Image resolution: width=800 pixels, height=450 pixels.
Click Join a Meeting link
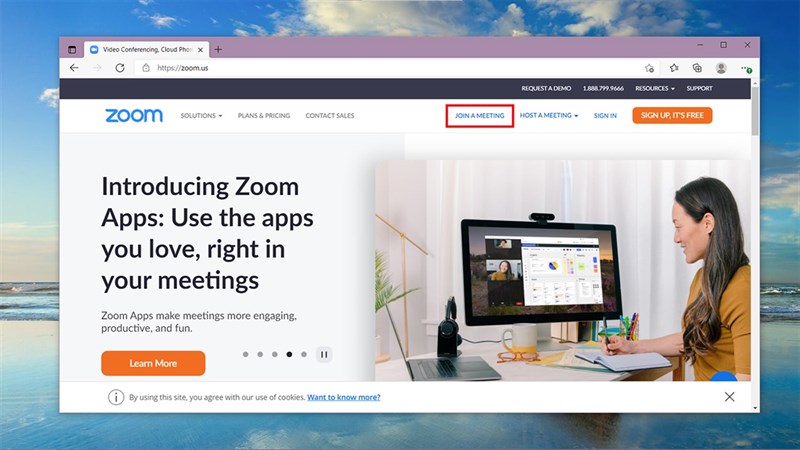480,116
